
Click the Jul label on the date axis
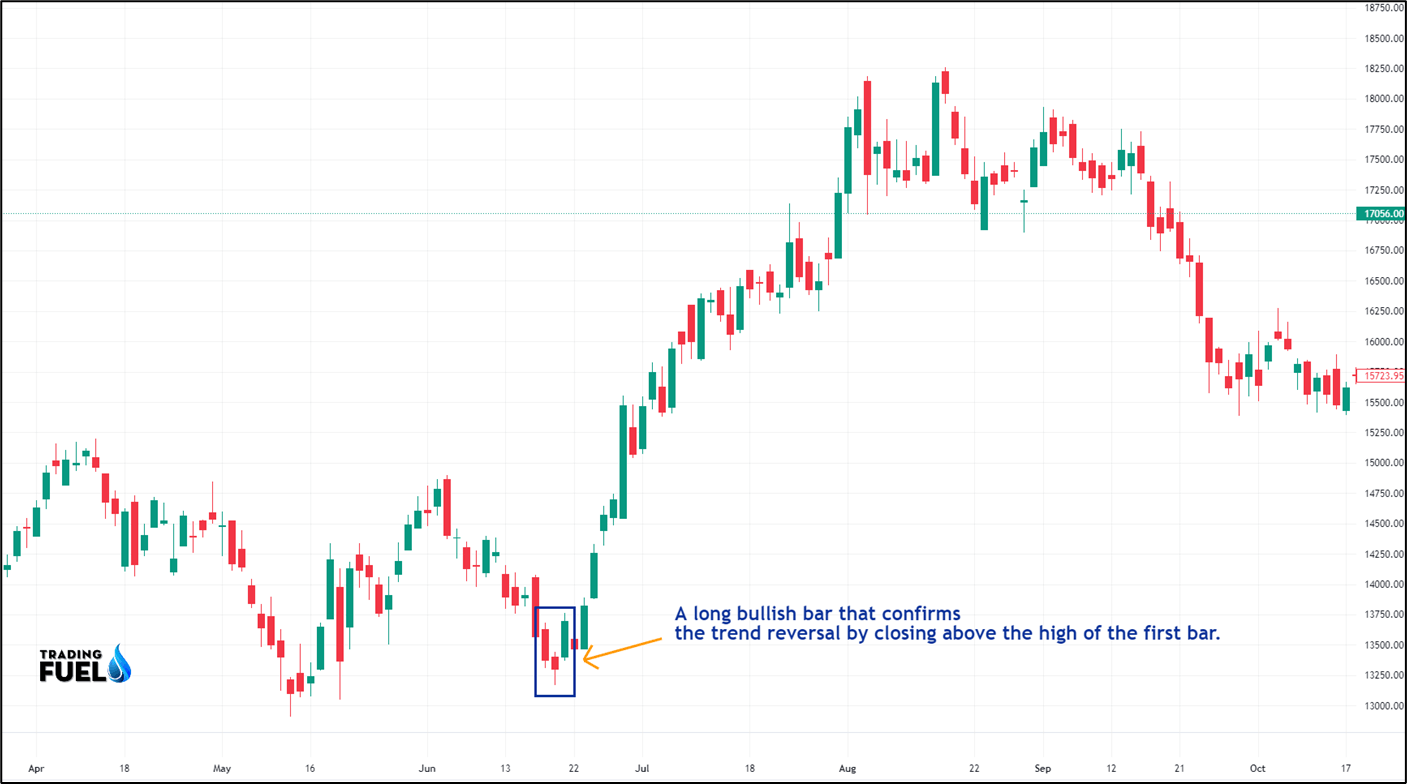click(x=642, y=769)
